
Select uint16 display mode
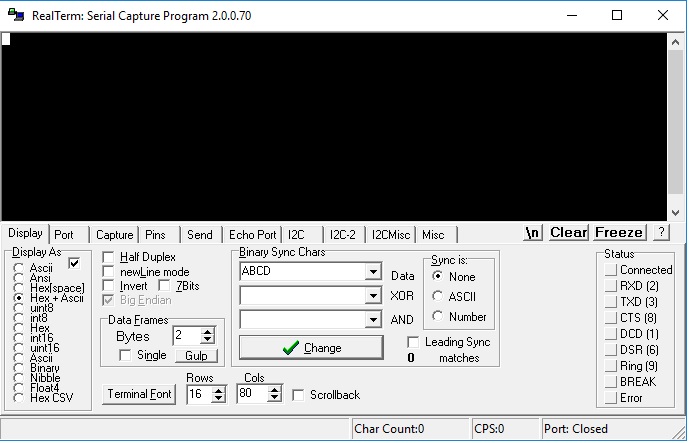click(x=18, y=348)
